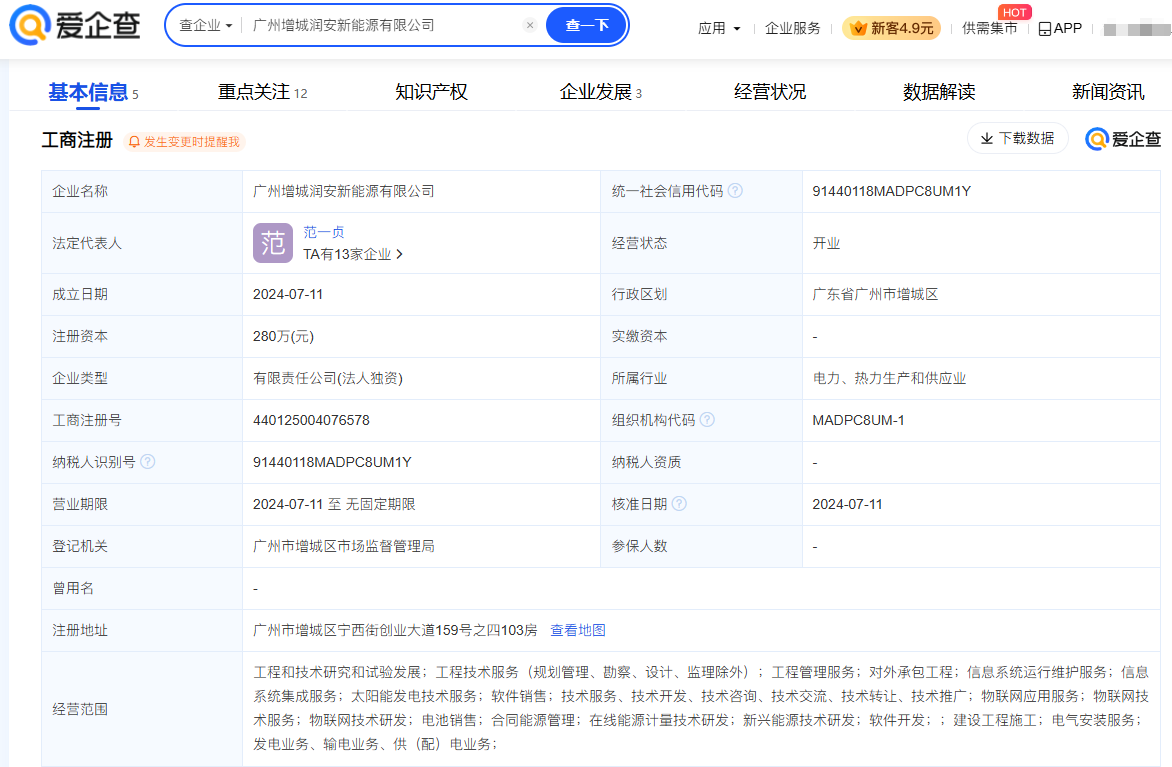1172x767 pixels.
Task: Click the 爱企查 logo next to 下载数据
Action: click(x=1123, y=139)
